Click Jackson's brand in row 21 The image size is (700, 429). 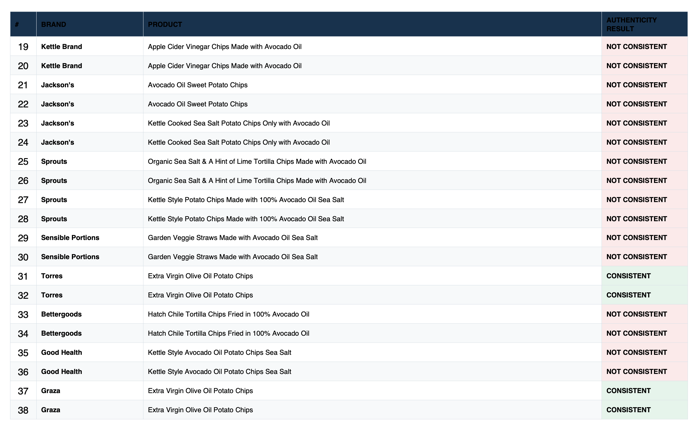58,85
